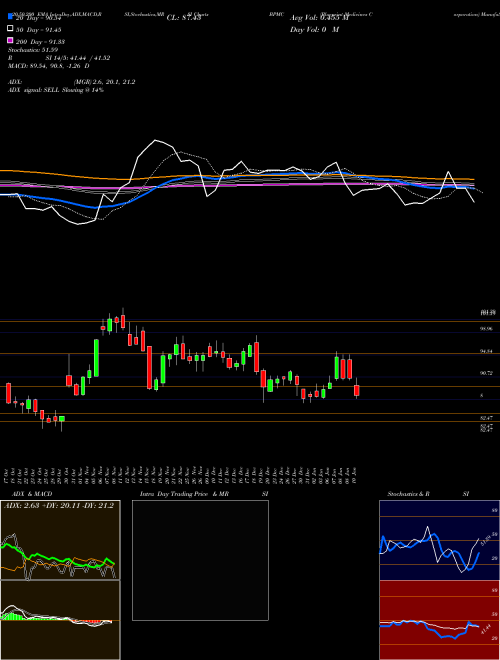Click the rotated 41.44 label in RSI panel
This screenshot has height=660, width=500.
coord(486,630)
